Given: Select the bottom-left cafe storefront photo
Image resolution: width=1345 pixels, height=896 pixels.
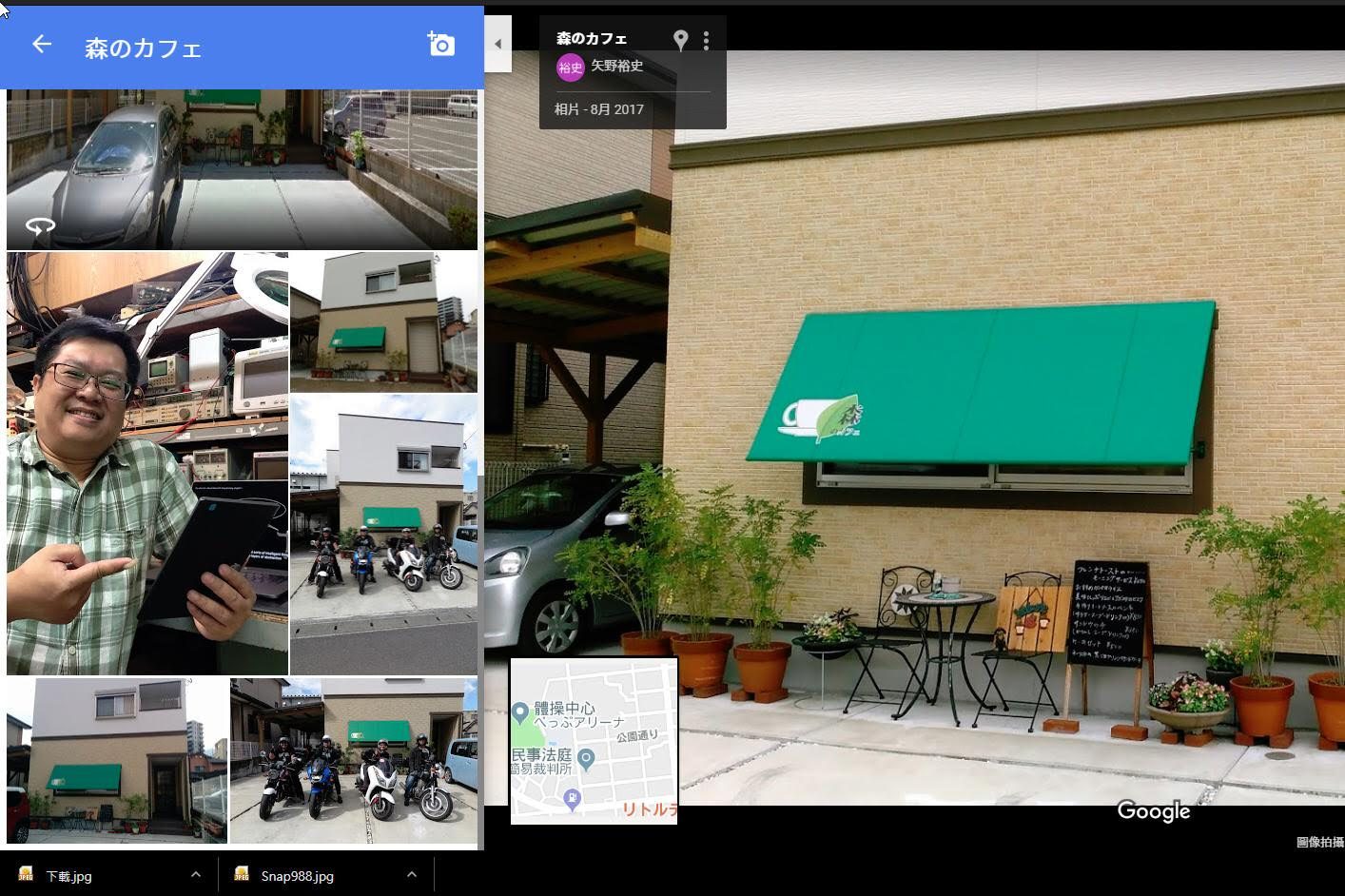Looking at the screenshot, I should [117, 760].
